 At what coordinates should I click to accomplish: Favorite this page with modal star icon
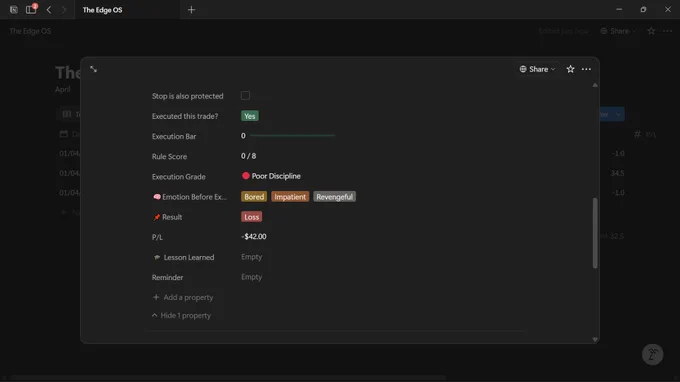570,69
